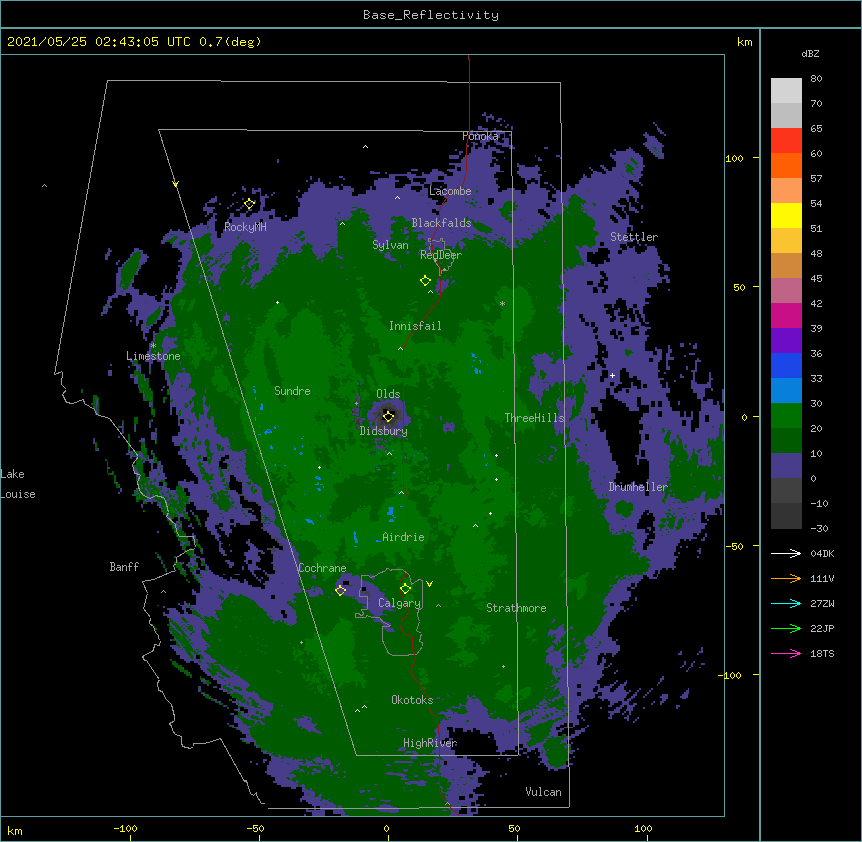Click the Calgary city label
This screenshot has width=862, height=842.
400,603
